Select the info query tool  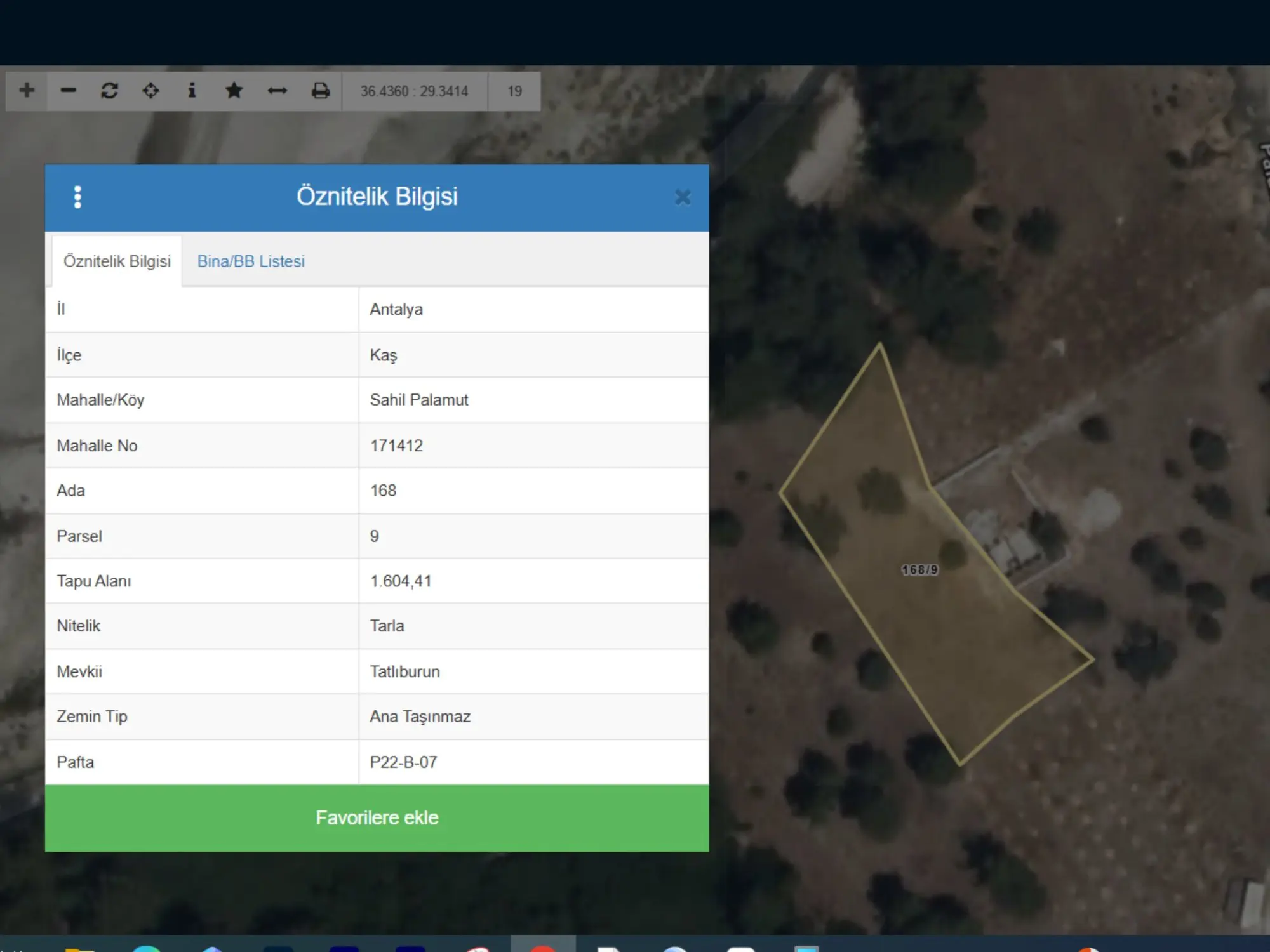(x=192, y=91)
